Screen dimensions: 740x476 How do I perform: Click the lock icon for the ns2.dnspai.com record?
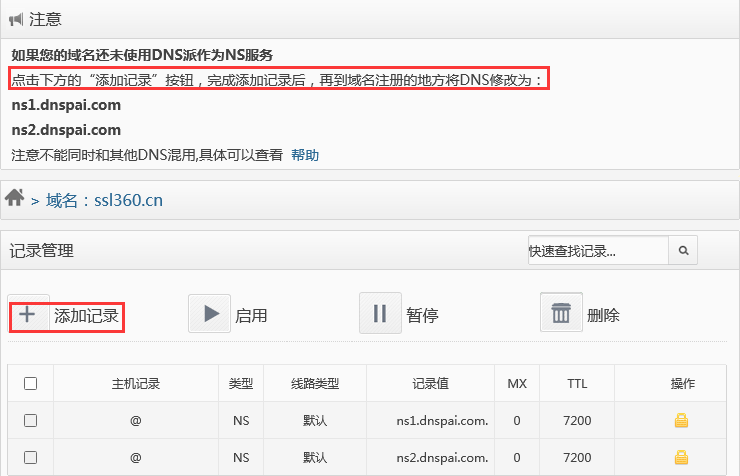coord(681,457)
